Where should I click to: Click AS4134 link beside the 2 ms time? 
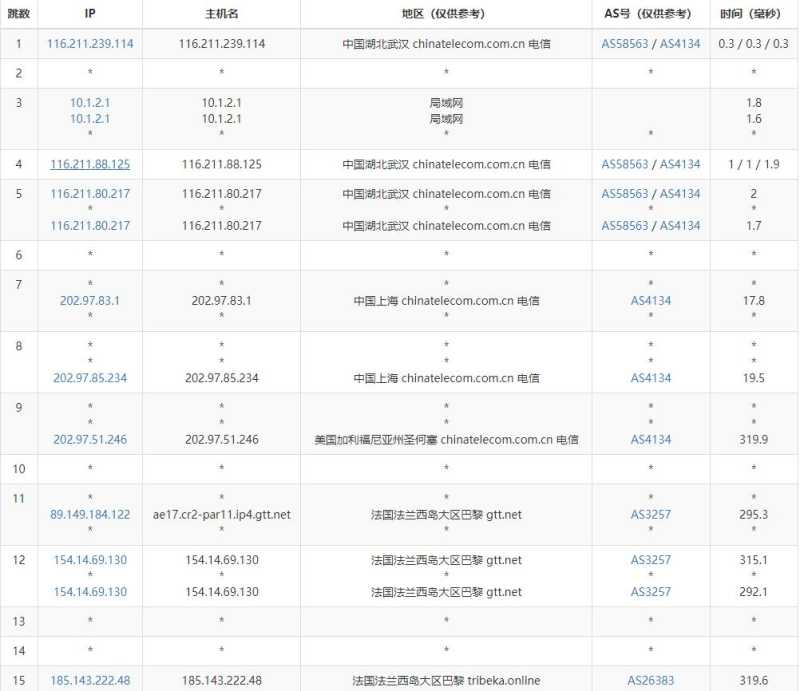(x=680, y=194)
